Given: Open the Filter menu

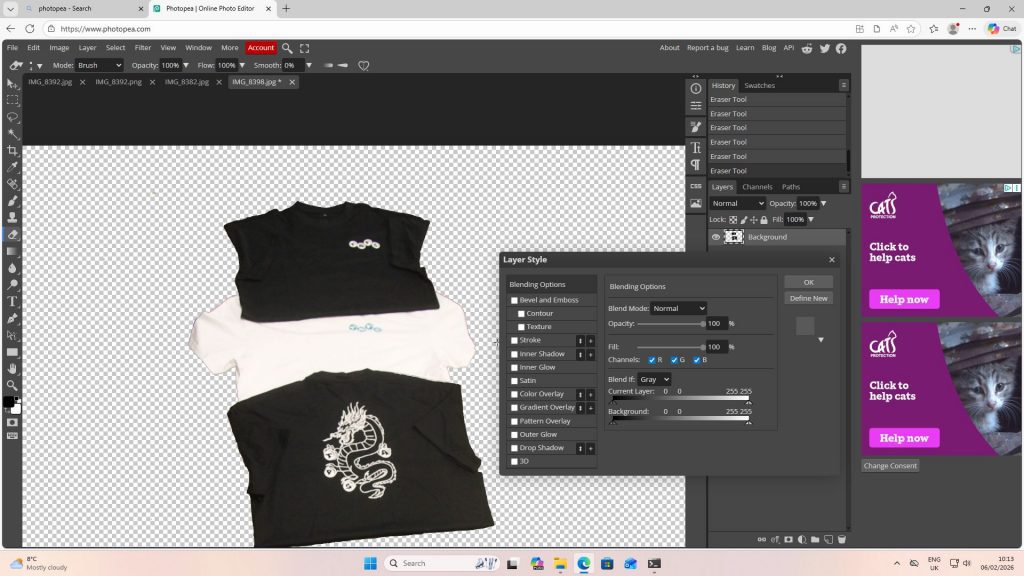Looking at the screenshot, I should pyautogui.click(x=143, y=47).
